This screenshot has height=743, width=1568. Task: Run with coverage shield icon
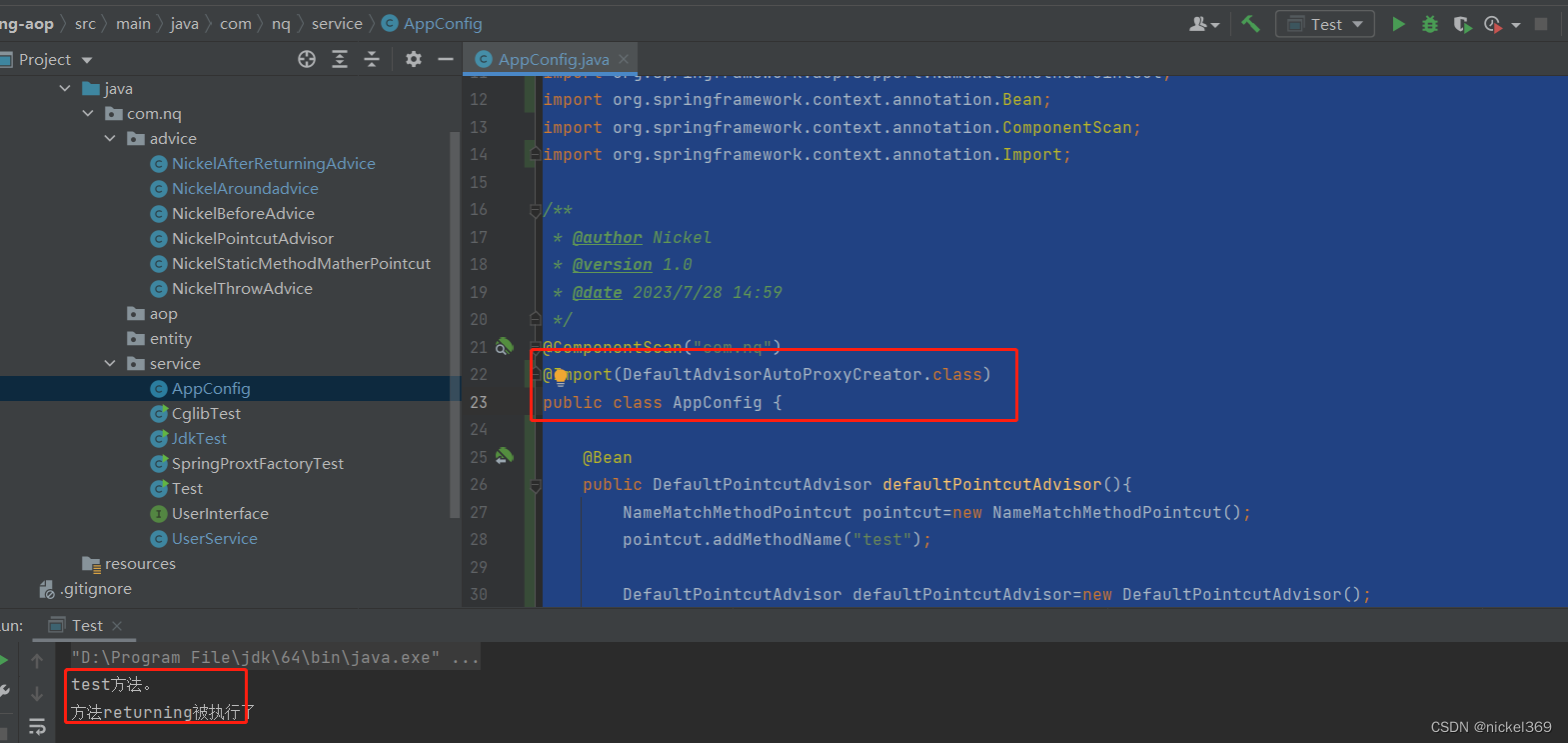(x=1461, y=24)
